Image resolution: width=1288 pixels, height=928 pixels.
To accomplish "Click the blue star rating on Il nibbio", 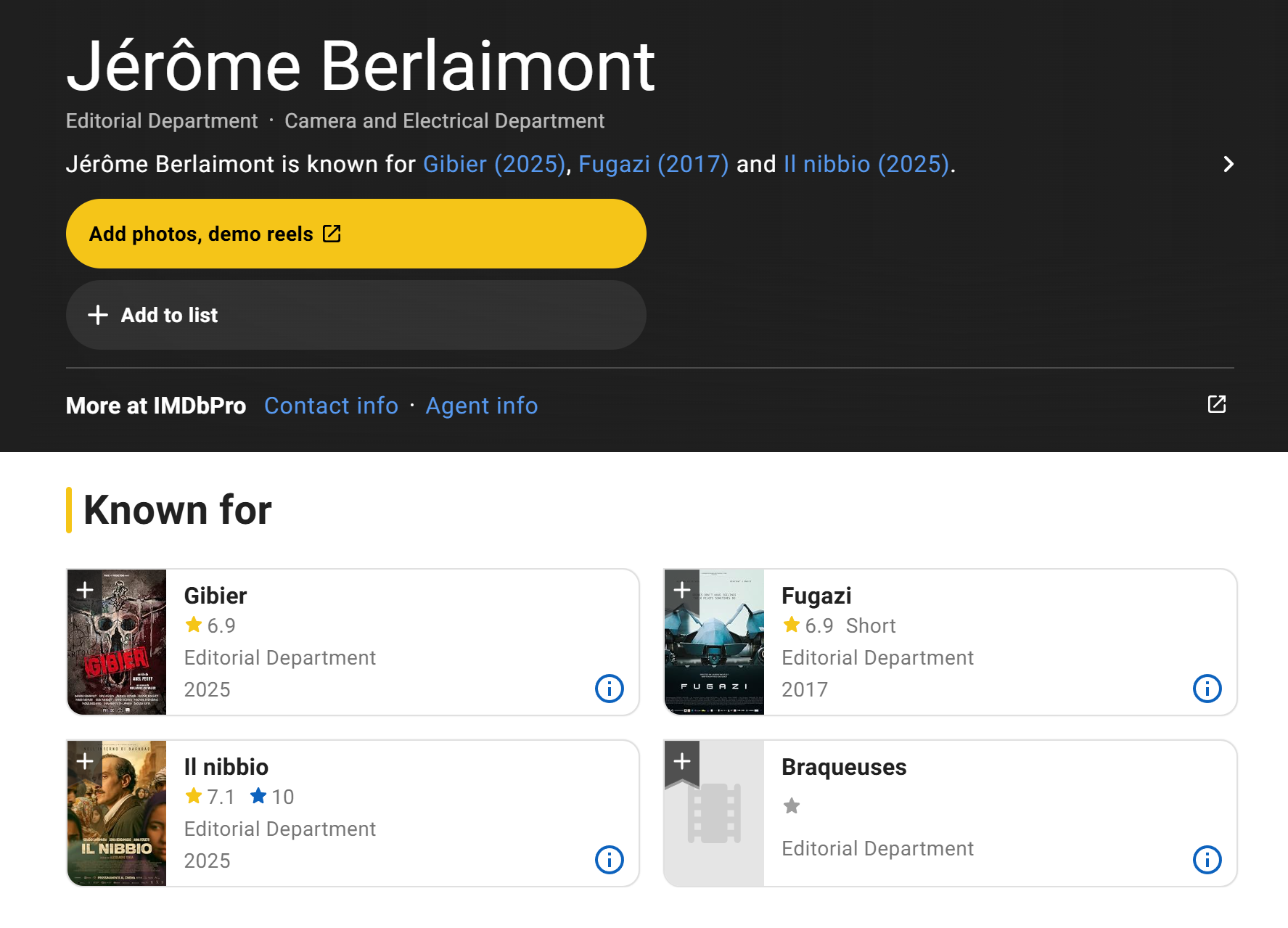I will (x=272, y=797).
